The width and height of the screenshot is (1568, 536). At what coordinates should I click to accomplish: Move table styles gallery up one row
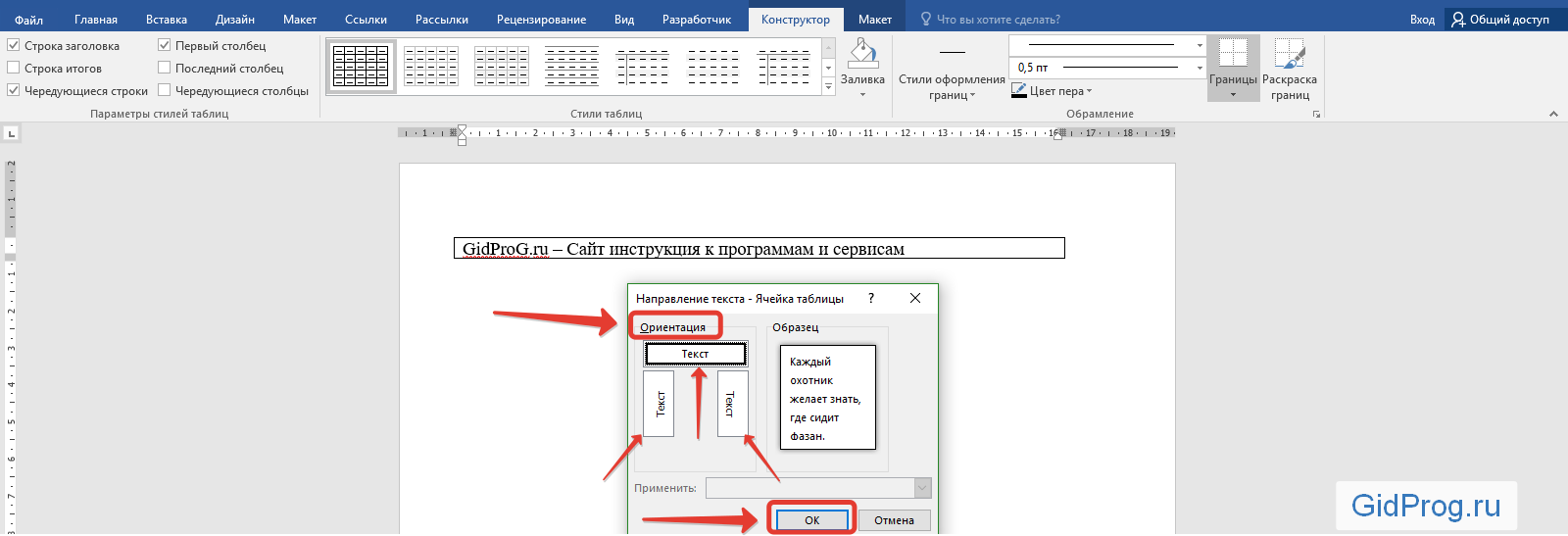click(x=829, y=47)
